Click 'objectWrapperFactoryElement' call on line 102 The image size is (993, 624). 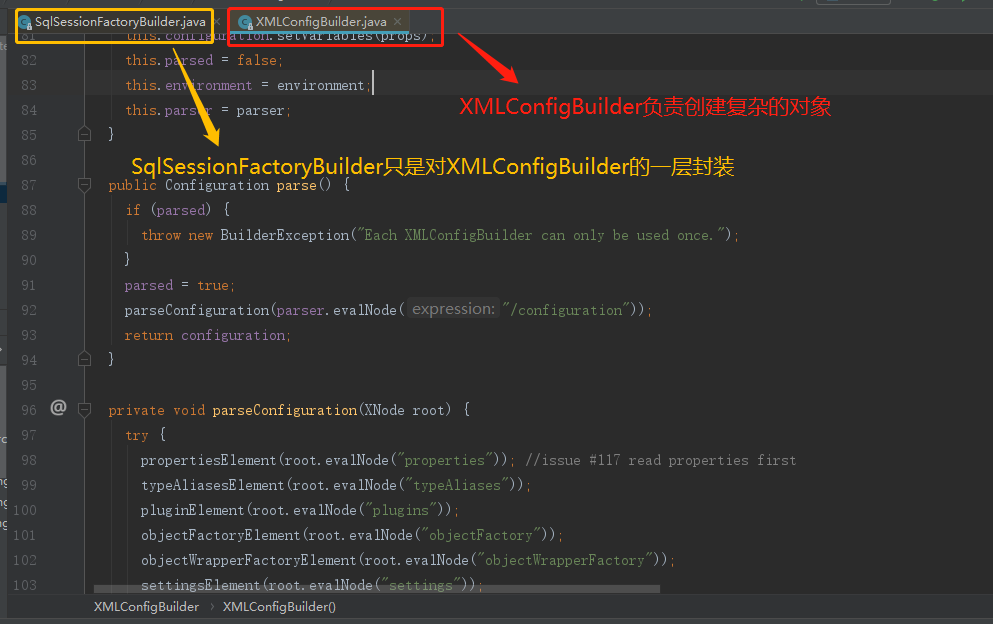[x=248, y=561]
